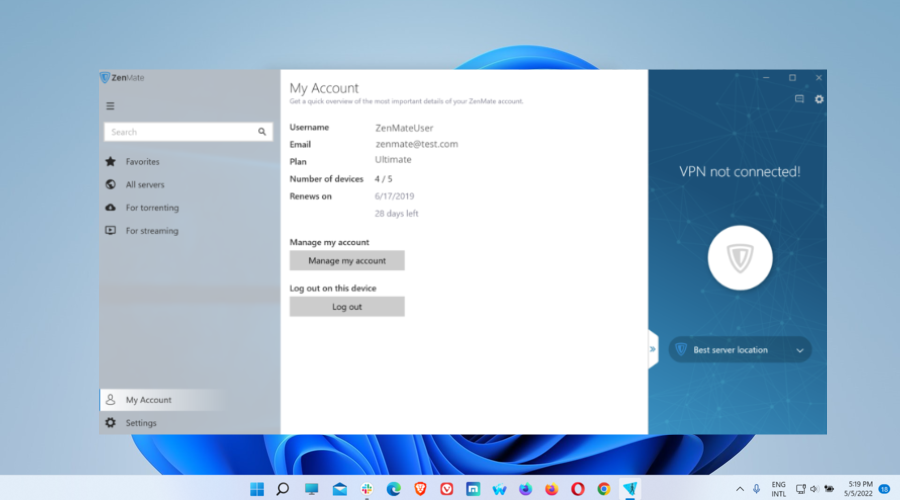Click the renewal date 6/17/2019
The width and height of the screenshot is (900, 500).
pos(394,196)
